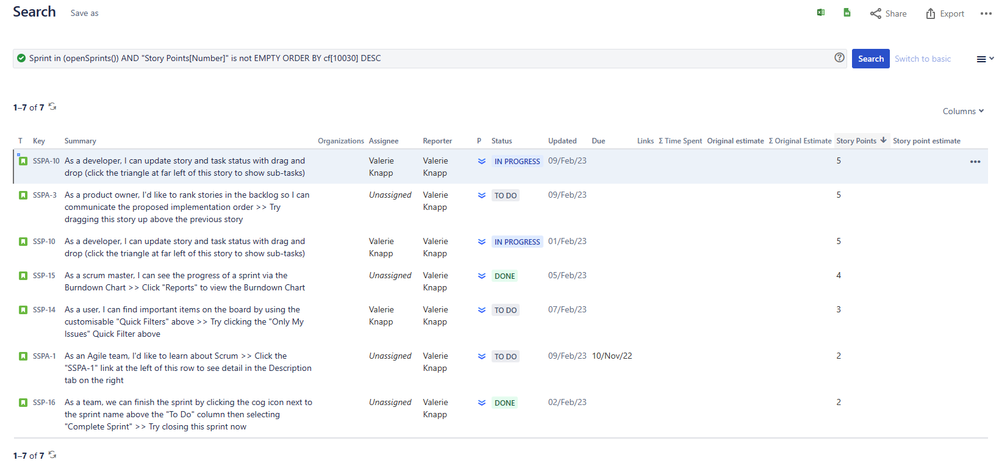The height and width of the screenshot is (471, 999).
Task: Open the Share option
Action: 888,14
